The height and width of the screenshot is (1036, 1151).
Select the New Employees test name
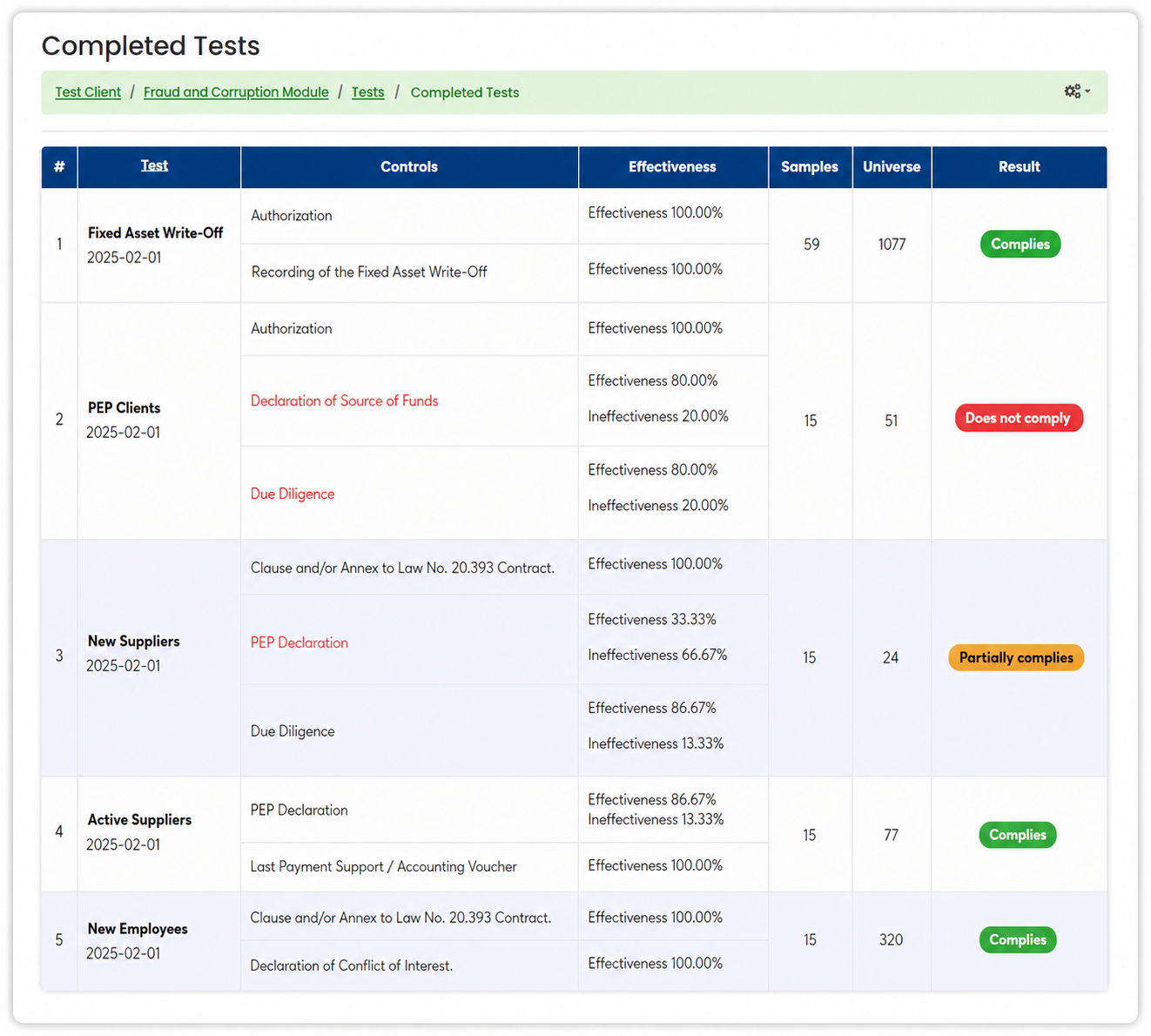click(x=138, y=929)
